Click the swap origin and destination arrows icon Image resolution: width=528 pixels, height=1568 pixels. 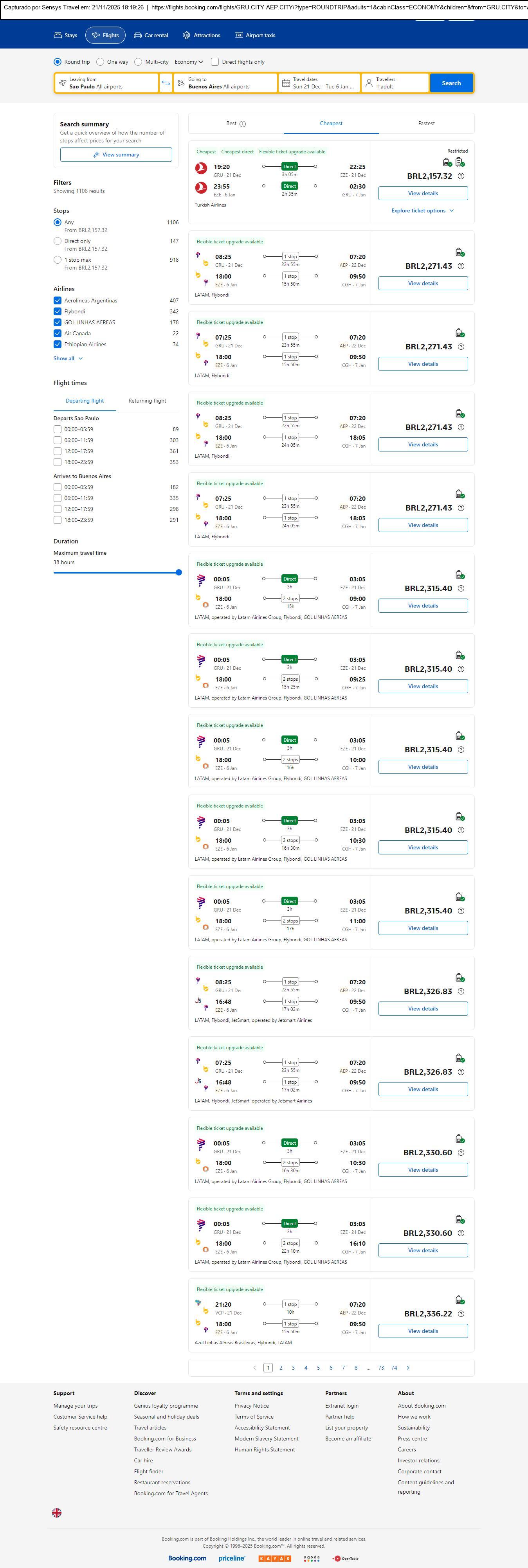[x=166, y=83]
